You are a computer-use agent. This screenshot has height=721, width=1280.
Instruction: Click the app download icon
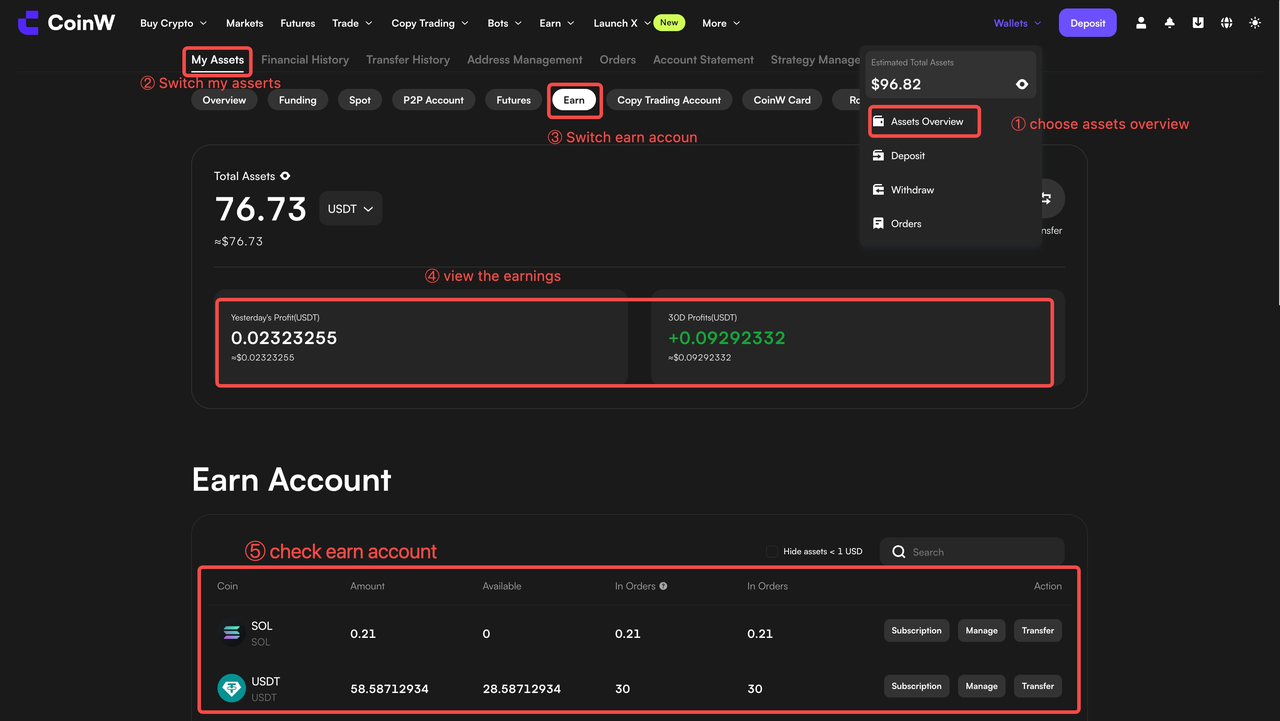point(1198,23)
